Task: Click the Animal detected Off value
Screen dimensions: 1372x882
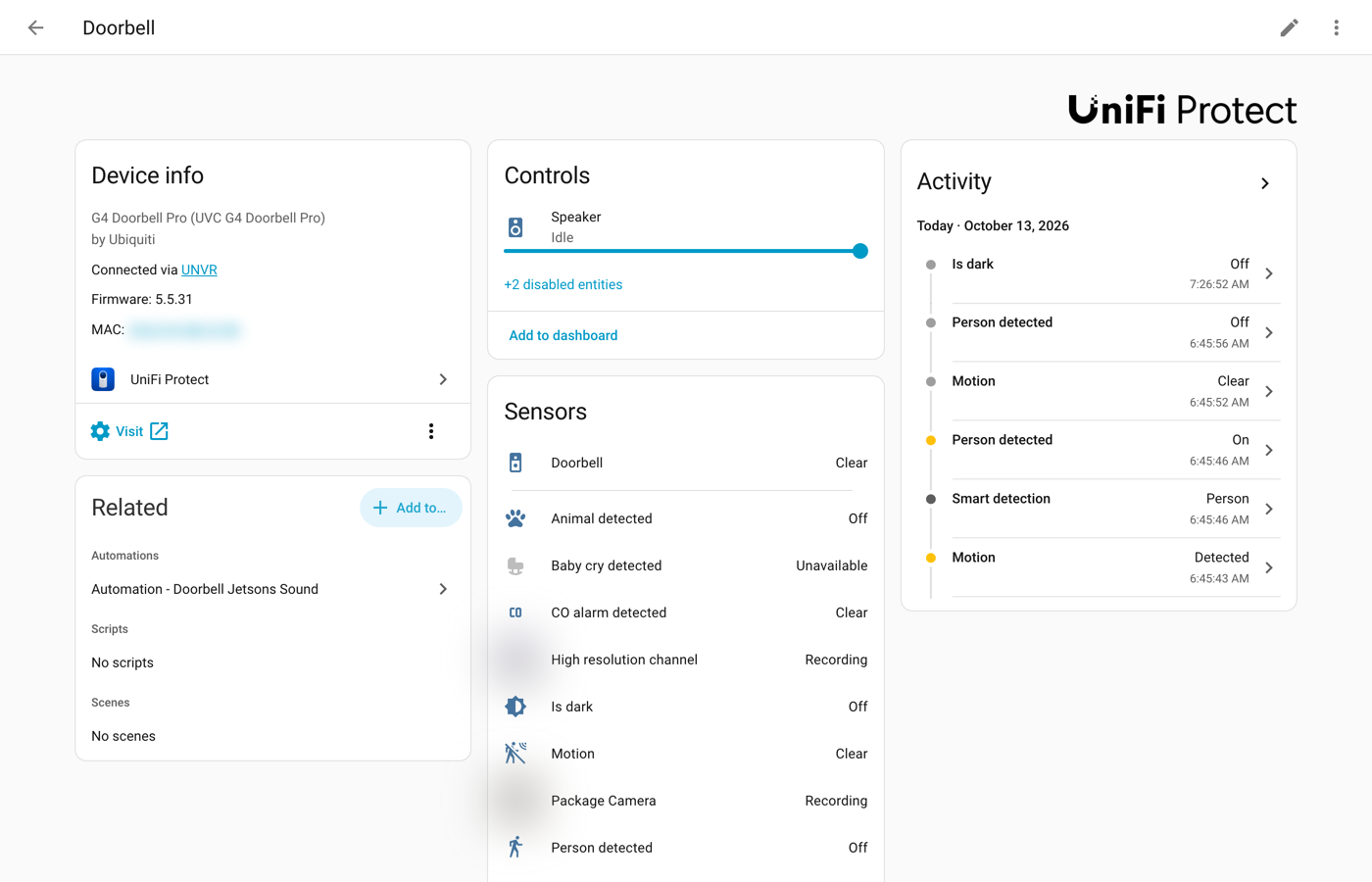Action: pos(857,518)
